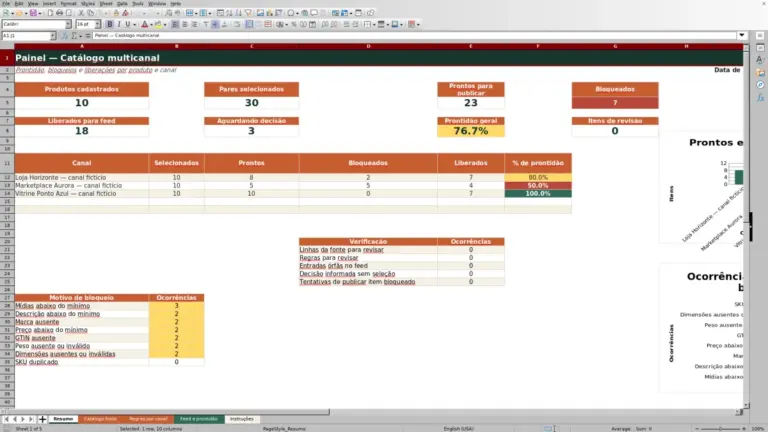The image size is (768, 432).
Task: Click the Save document icon
Action: (x=33, y=13)
